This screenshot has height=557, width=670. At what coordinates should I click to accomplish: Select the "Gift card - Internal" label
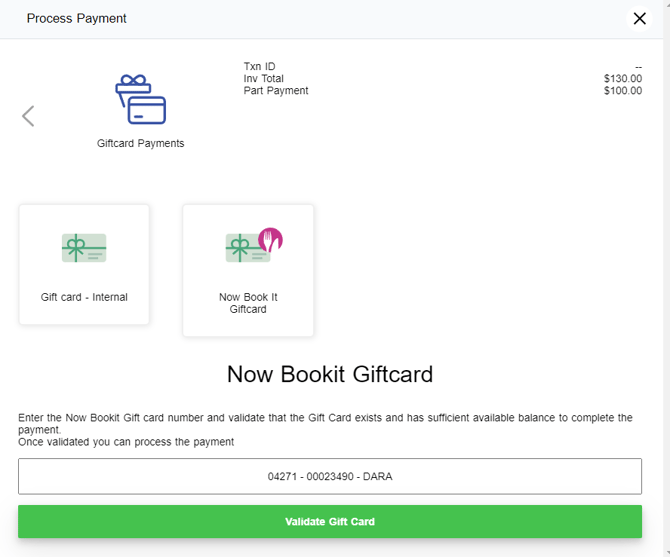coord(84,297)
